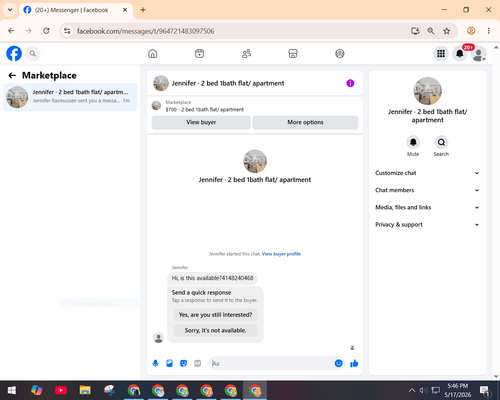Search in conversation using side panel Search
Image resolution: width=500 pixels, height=400 pixels.
(x=441, y=142)
